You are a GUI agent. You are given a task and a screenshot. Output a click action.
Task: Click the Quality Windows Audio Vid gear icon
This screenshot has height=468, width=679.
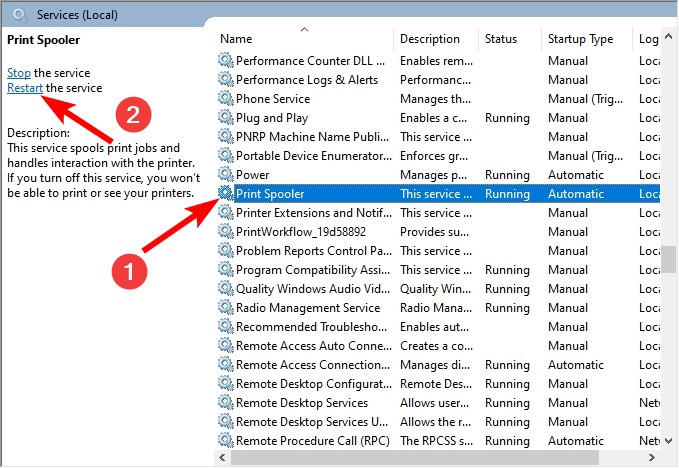pyautogui.click(x=226, y=288)
